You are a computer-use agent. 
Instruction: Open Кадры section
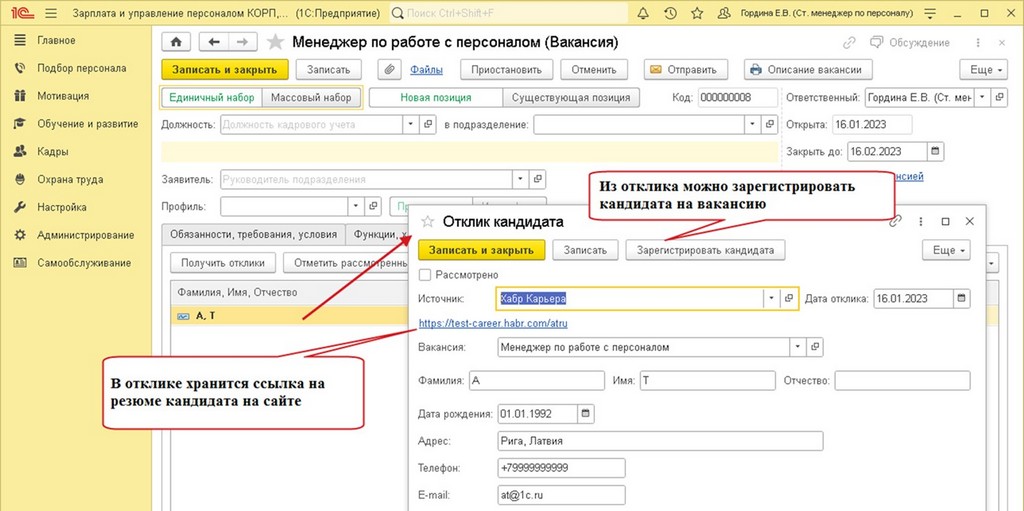coord(53,152)
